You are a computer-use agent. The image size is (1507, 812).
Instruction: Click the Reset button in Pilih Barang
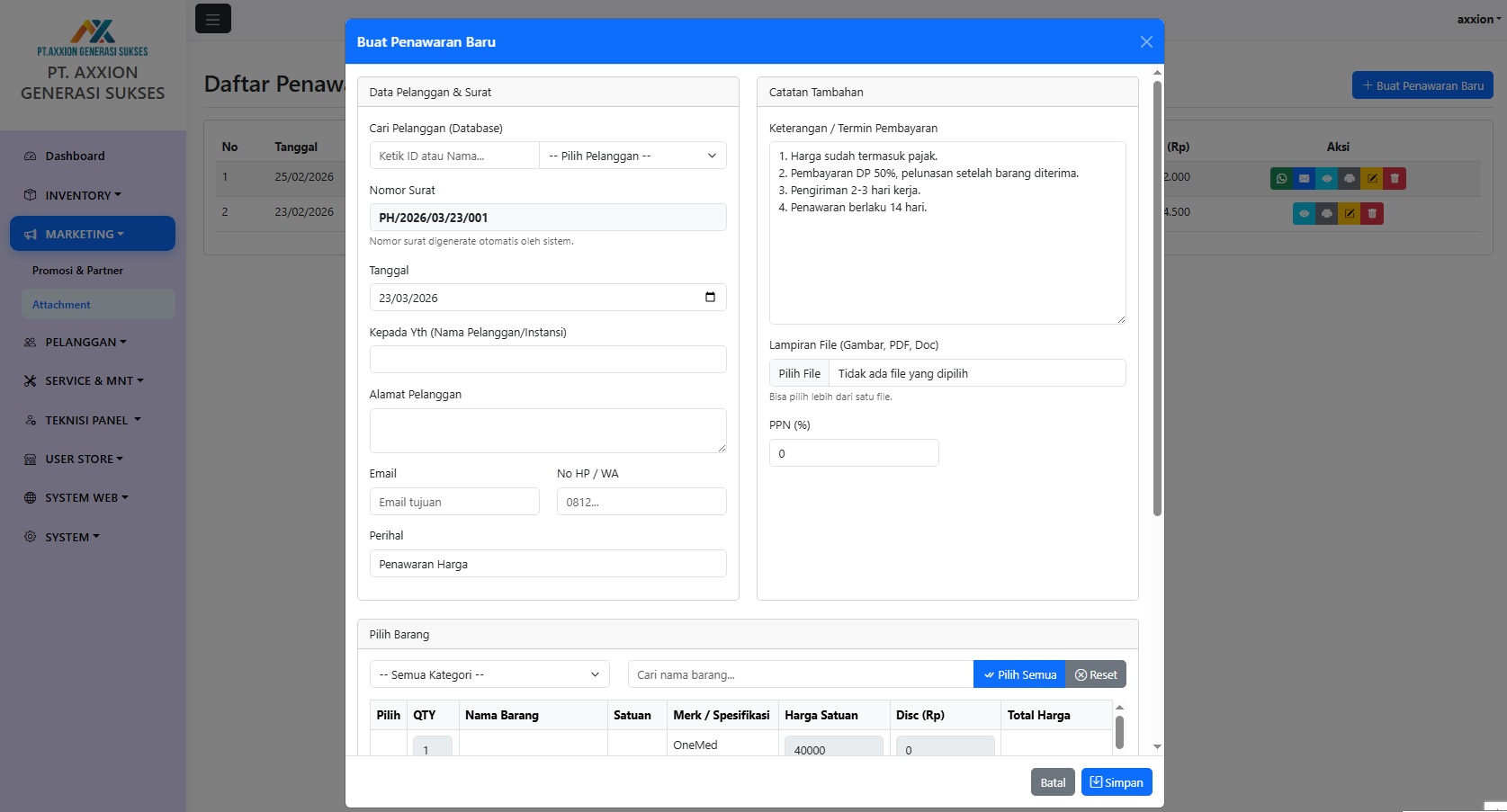point(1096,674)
